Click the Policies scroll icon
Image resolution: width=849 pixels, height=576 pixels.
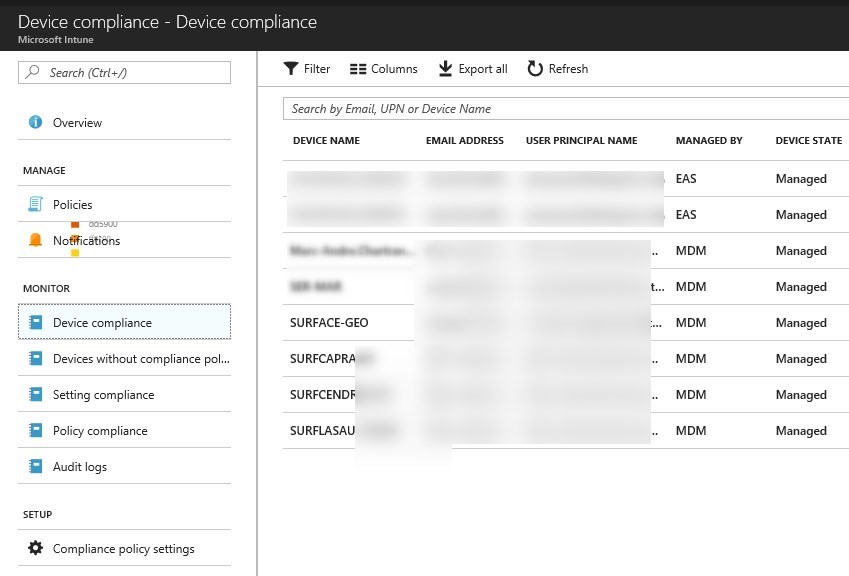point(35,204)
